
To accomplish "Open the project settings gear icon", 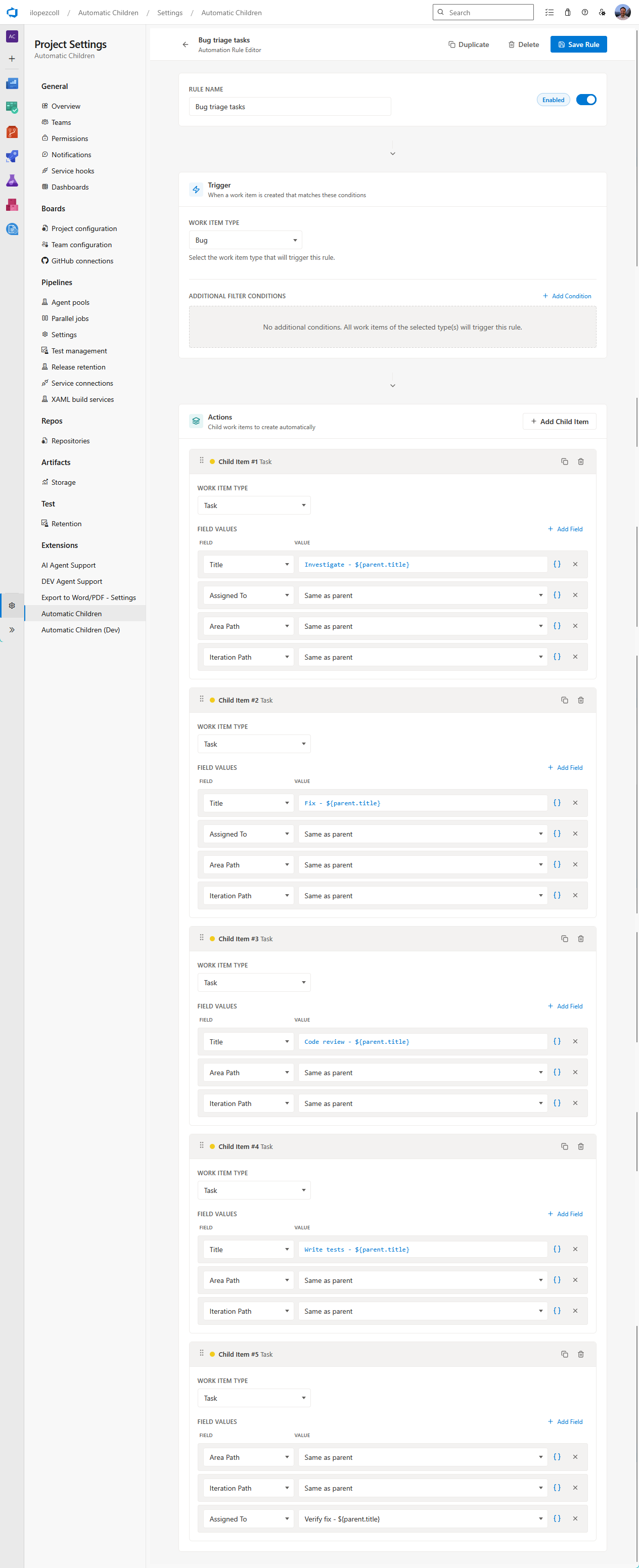I will (x=12, y=606).
